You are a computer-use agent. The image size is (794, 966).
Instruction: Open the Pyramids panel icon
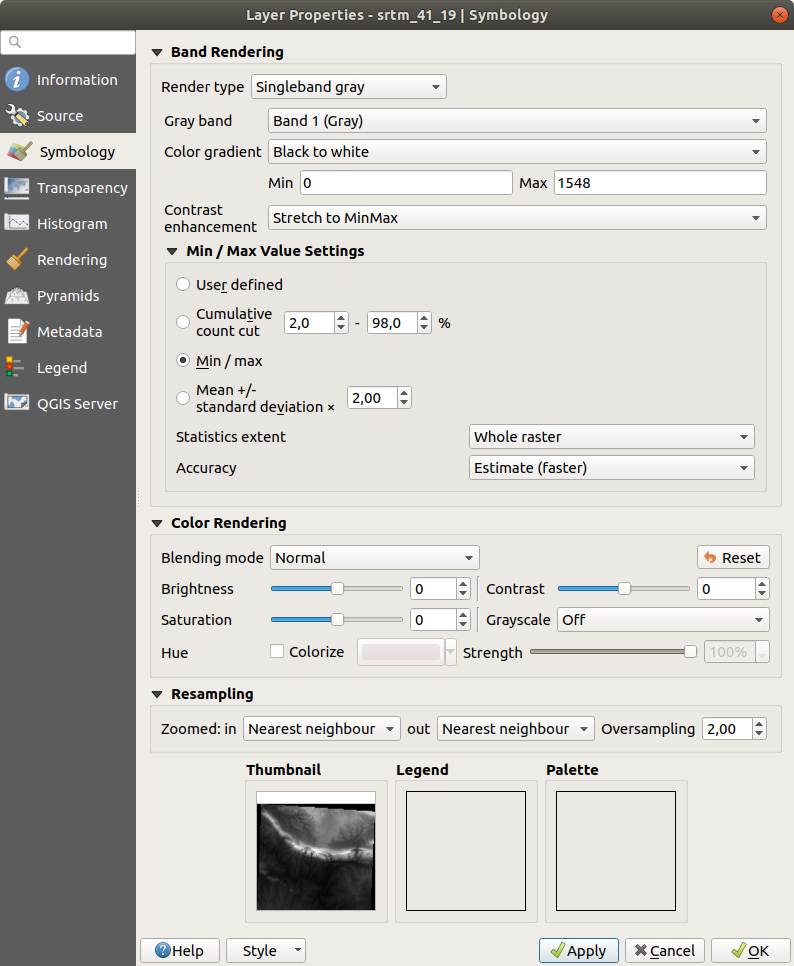pos(17,296)
